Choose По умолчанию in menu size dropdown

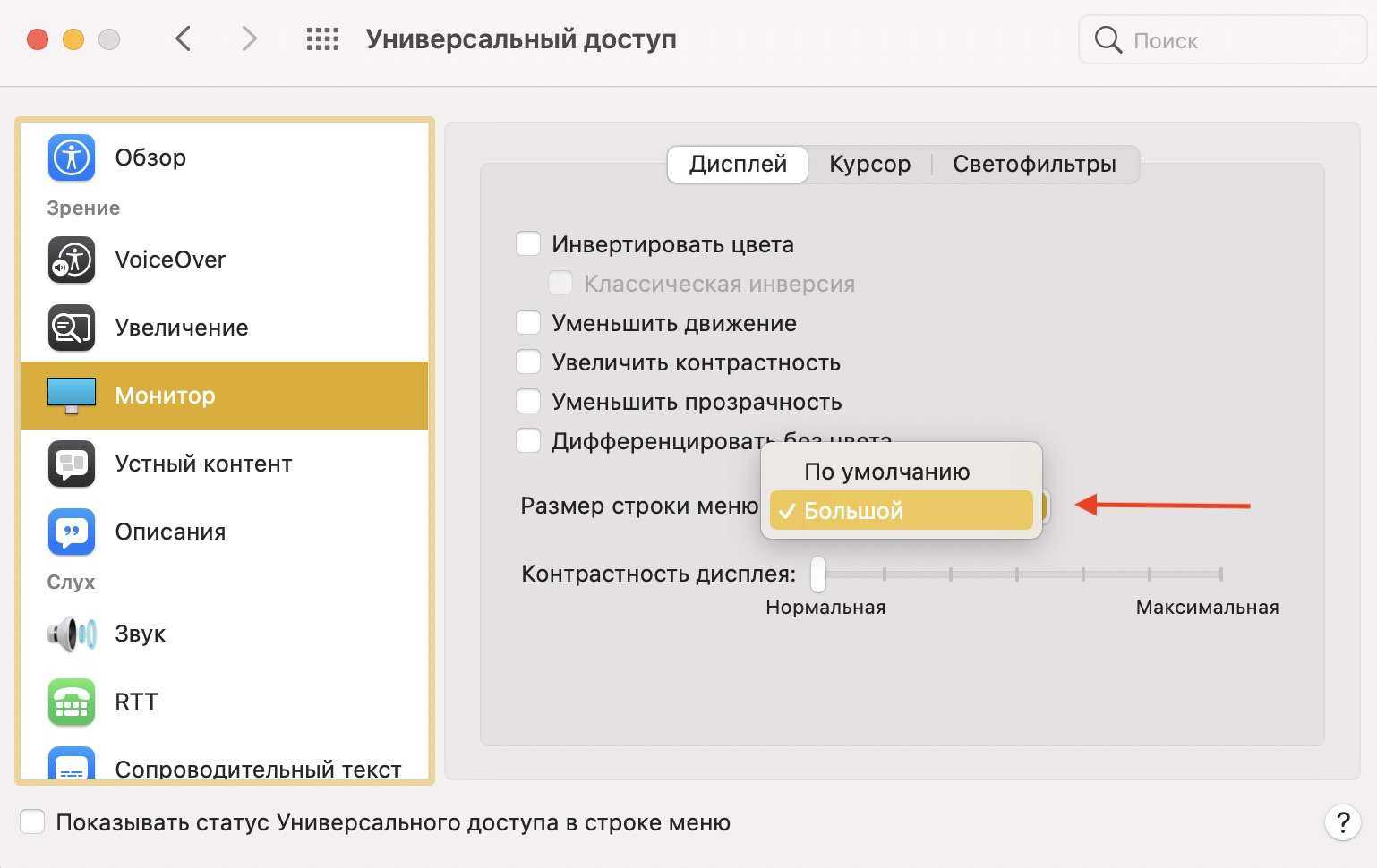pyautogui.click(x=886, y=472)
